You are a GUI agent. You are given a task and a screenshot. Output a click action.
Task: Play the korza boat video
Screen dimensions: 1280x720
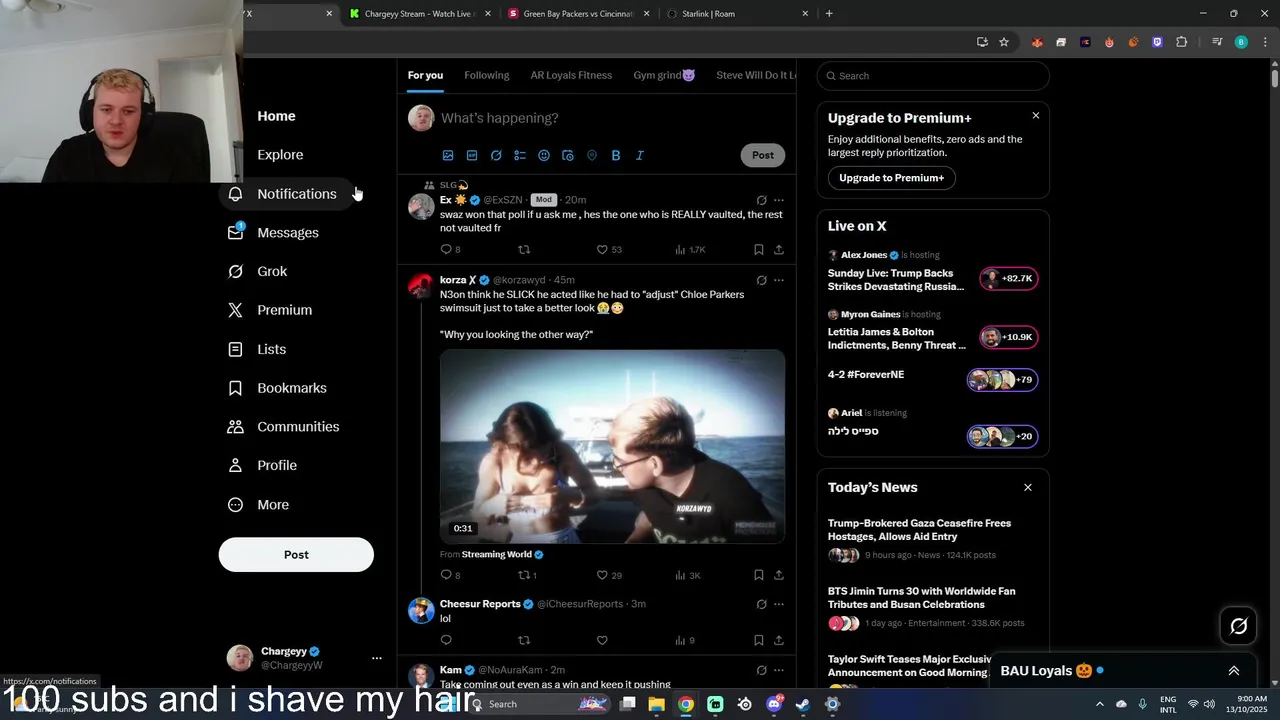pyautogui.click(x=612, y=446)
